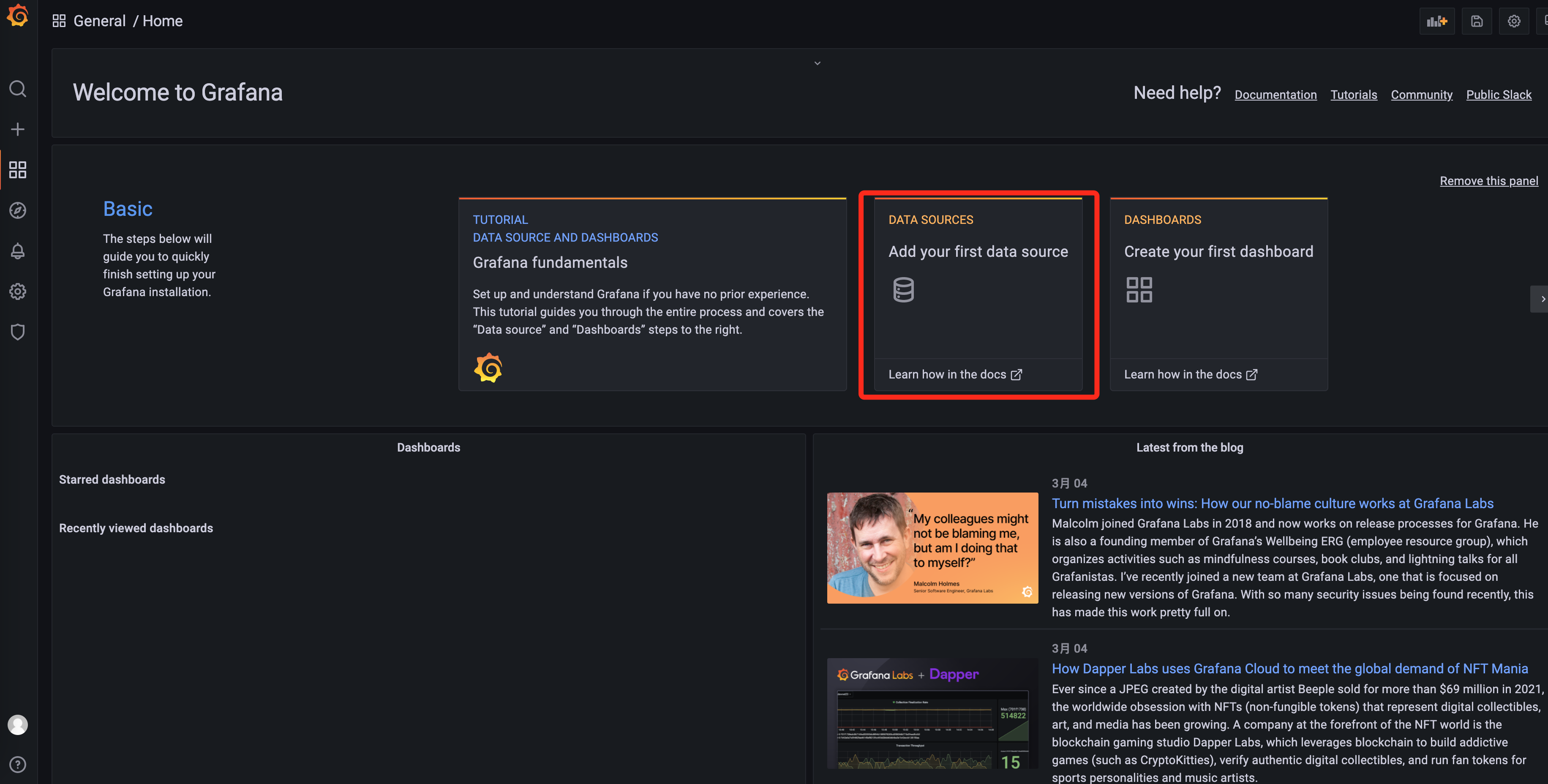Click Home in the breadcrumb
The image size is (1548, 784).
[x=162, y=21]
